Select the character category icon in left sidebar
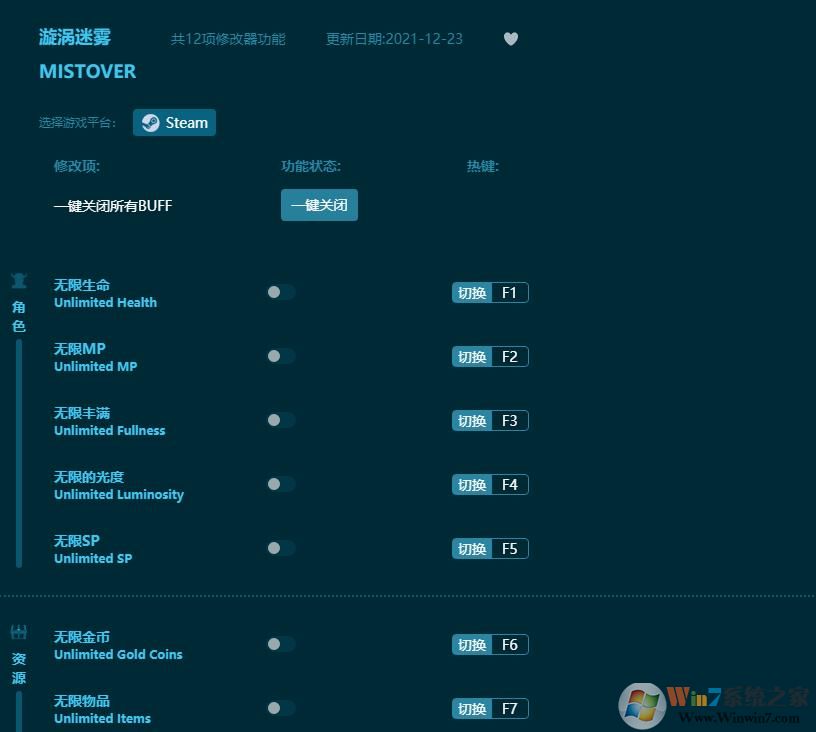Viewport: 816px width, 732px height. click(x=18, y=281)
